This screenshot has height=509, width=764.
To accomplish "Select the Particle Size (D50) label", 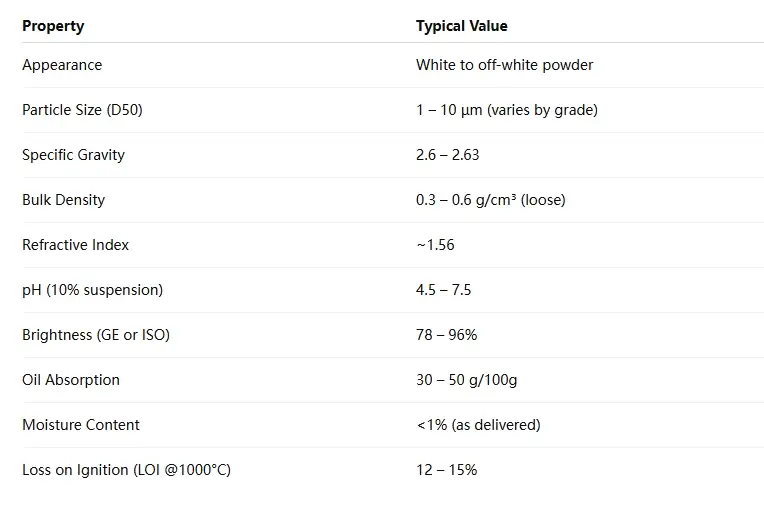I will click(x=82, y=110).
